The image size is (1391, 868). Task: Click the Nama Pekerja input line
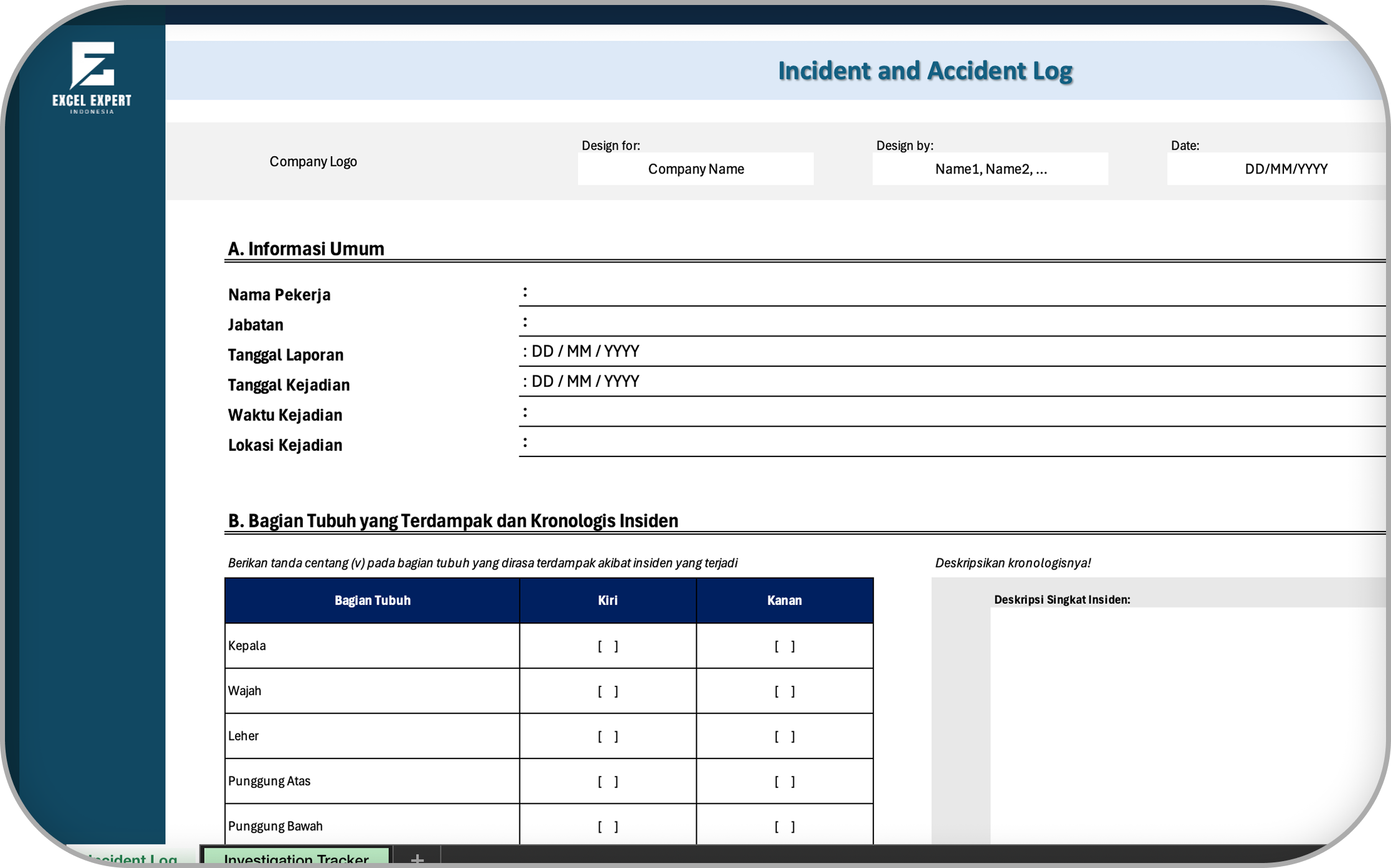(933, 293)
